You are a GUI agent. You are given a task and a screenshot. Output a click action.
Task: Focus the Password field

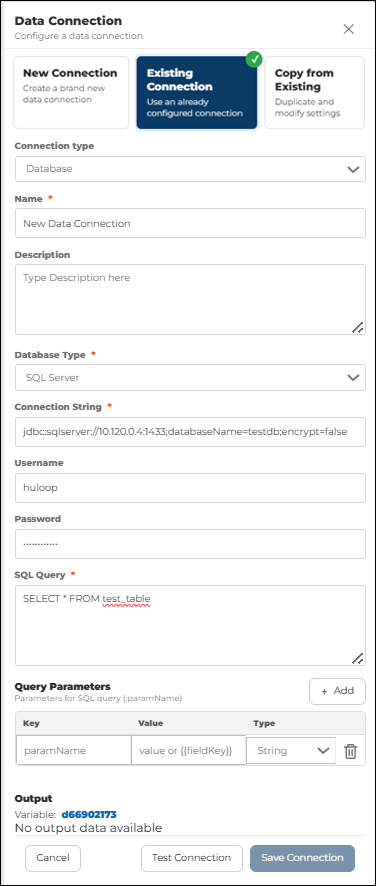click(190, 544)
